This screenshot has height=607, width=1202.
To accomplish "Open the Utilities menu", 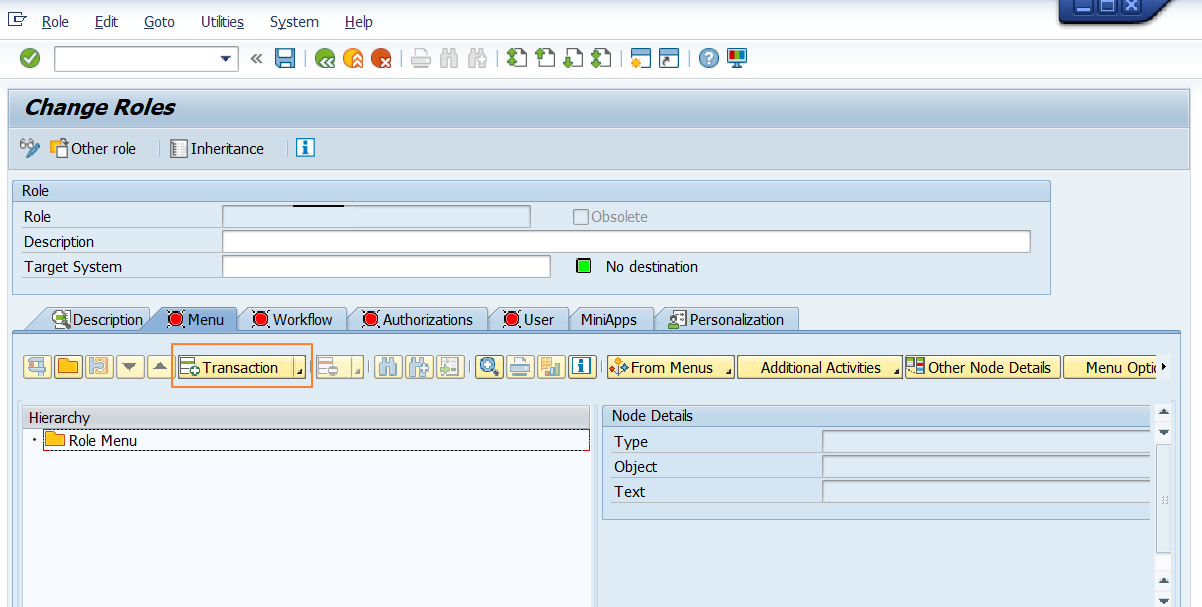I will (x=222, y=21).
